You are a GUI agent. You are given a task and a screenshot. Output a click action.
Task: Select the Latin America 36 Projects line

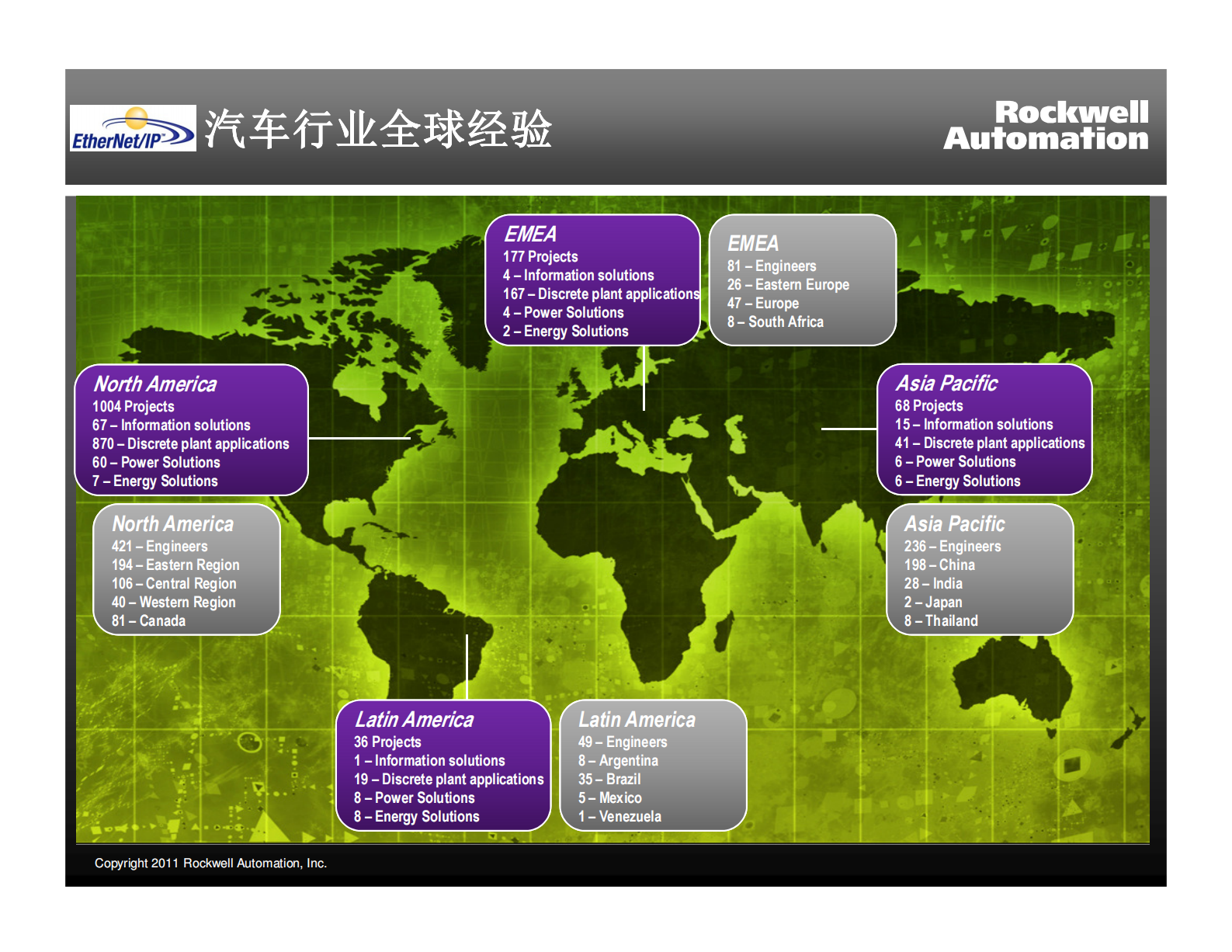[x=387, y=742]
